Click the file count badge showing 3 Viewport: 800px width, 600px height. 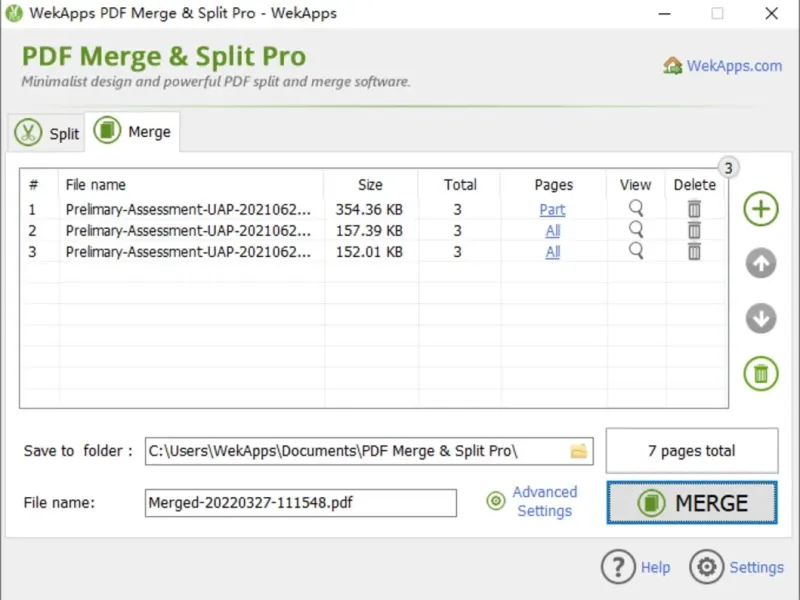(x=729, y=168)
